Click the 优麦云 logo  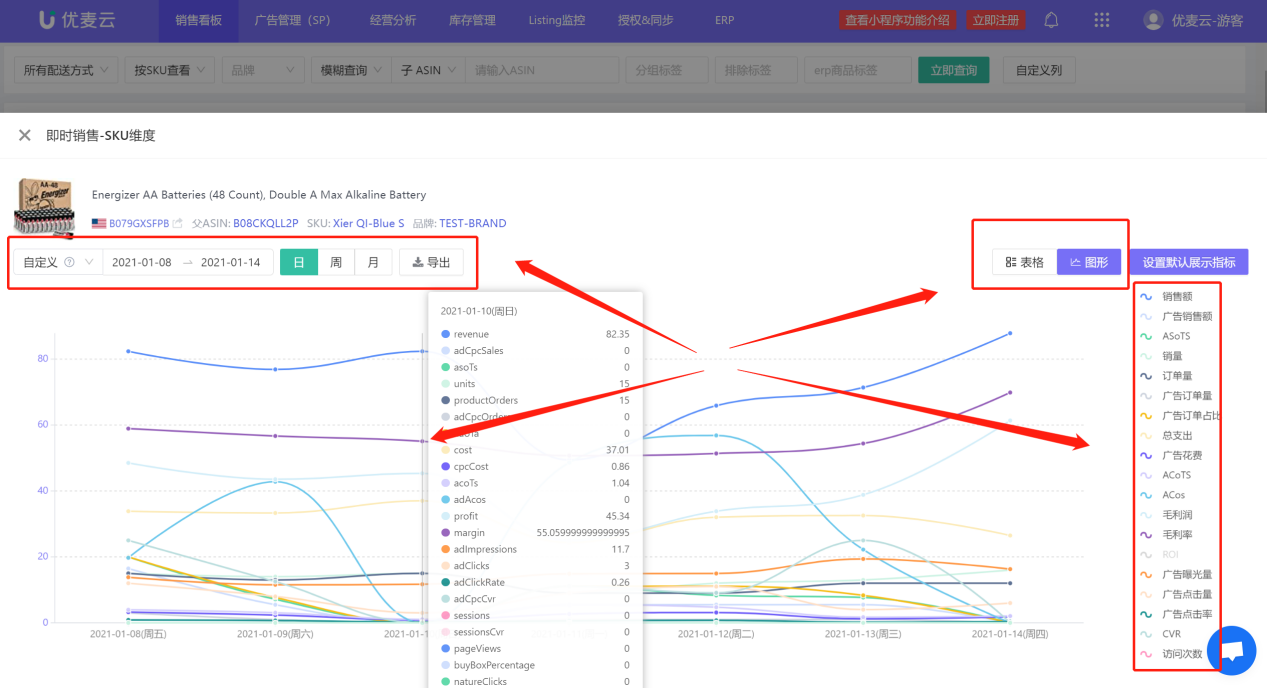click(75, 20)
